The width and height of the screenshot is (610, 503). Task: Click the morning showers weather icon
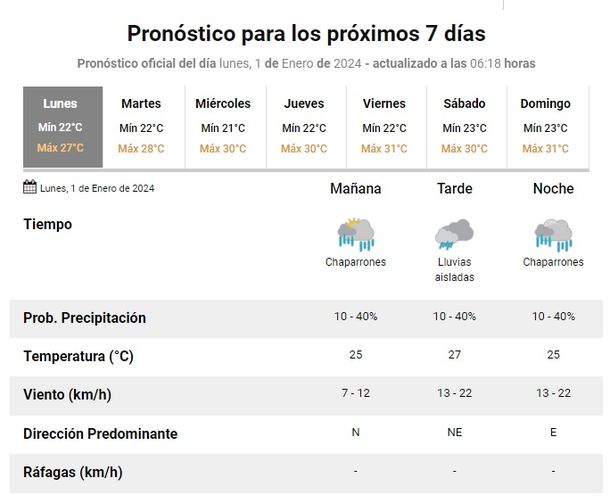pos(355,234)
